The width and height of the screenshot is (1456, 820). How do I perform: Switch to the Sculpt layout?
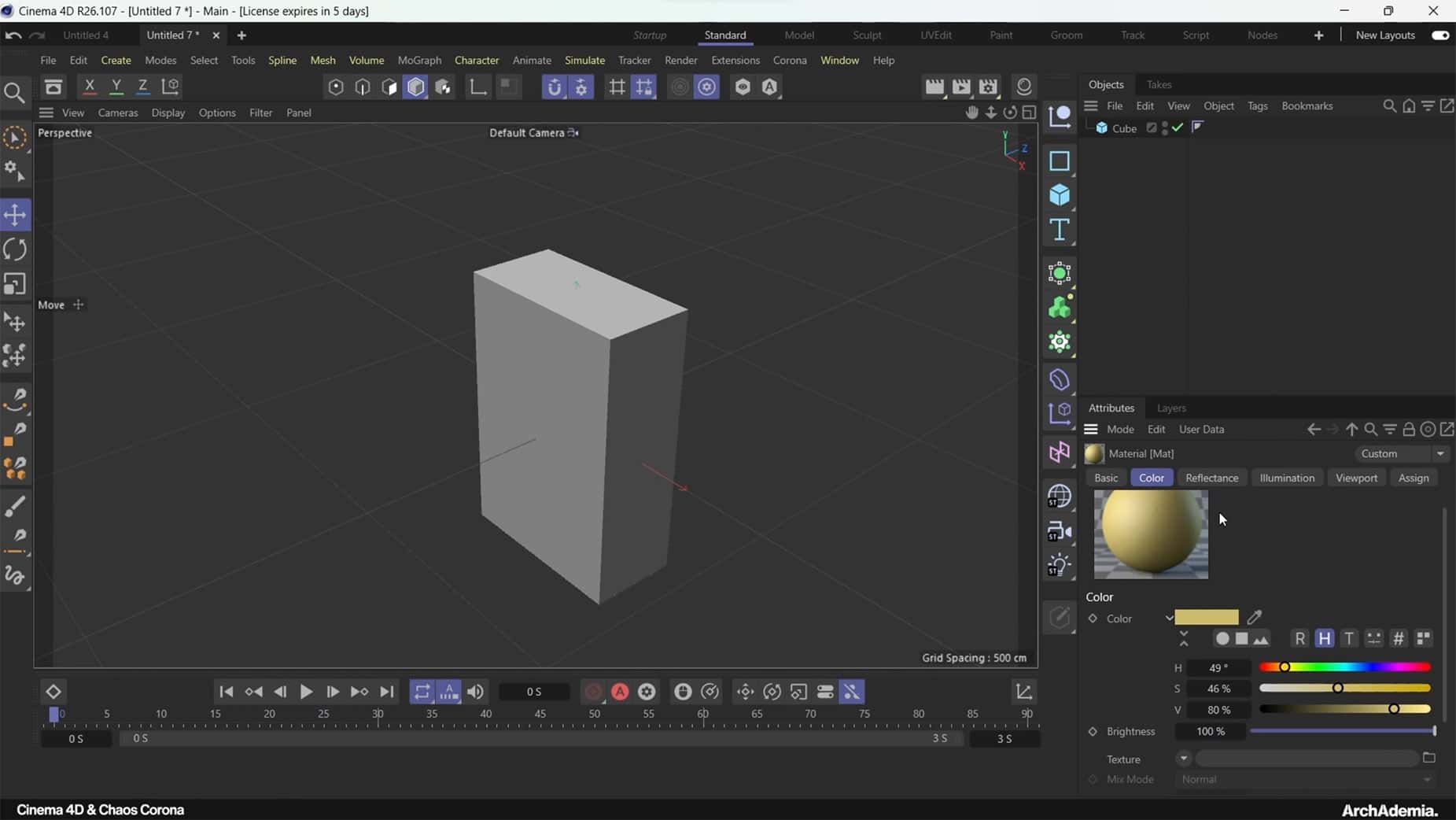click(867, 35)
